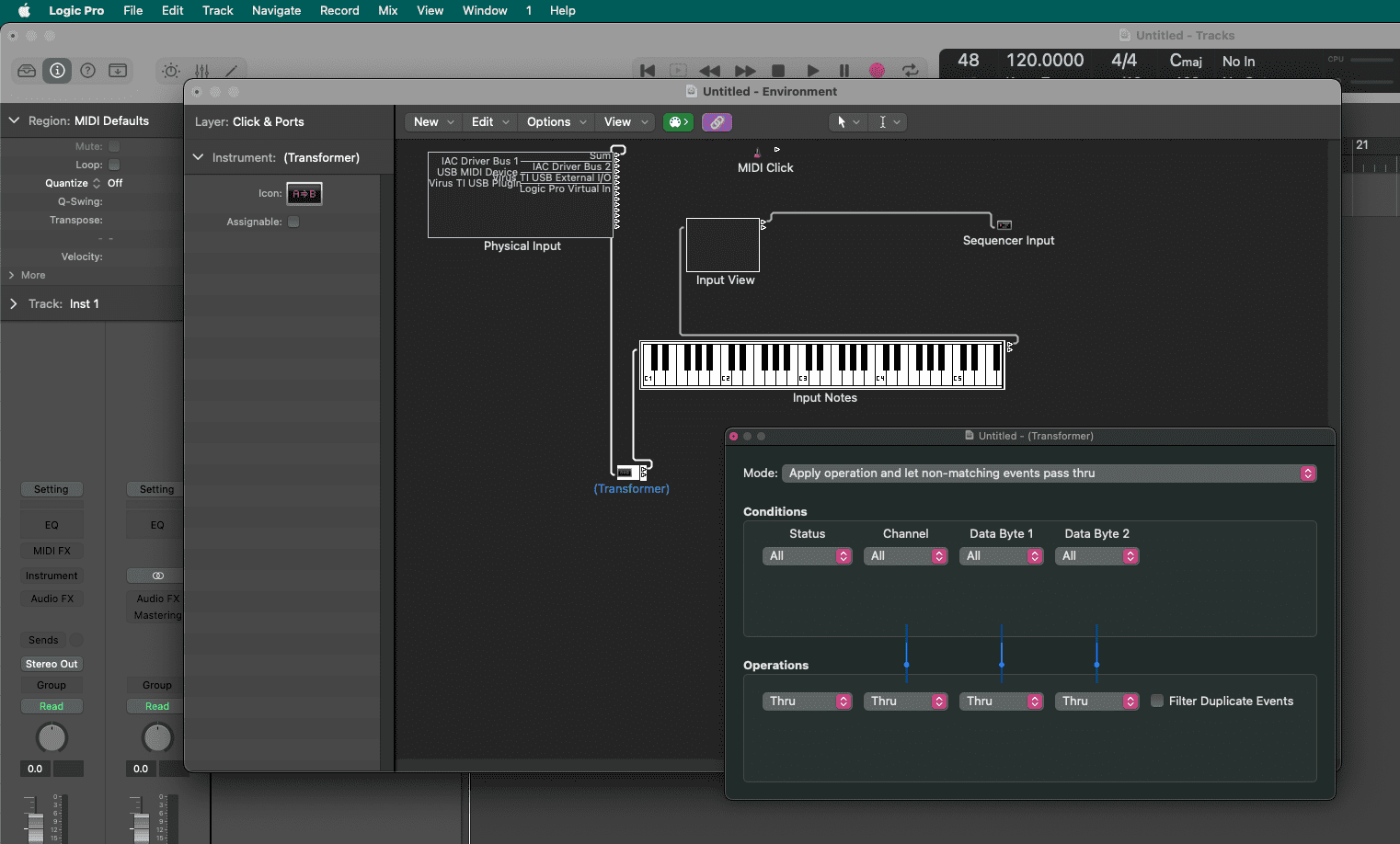Select the Input View monitor object
1400x844 pixels.
723,245
